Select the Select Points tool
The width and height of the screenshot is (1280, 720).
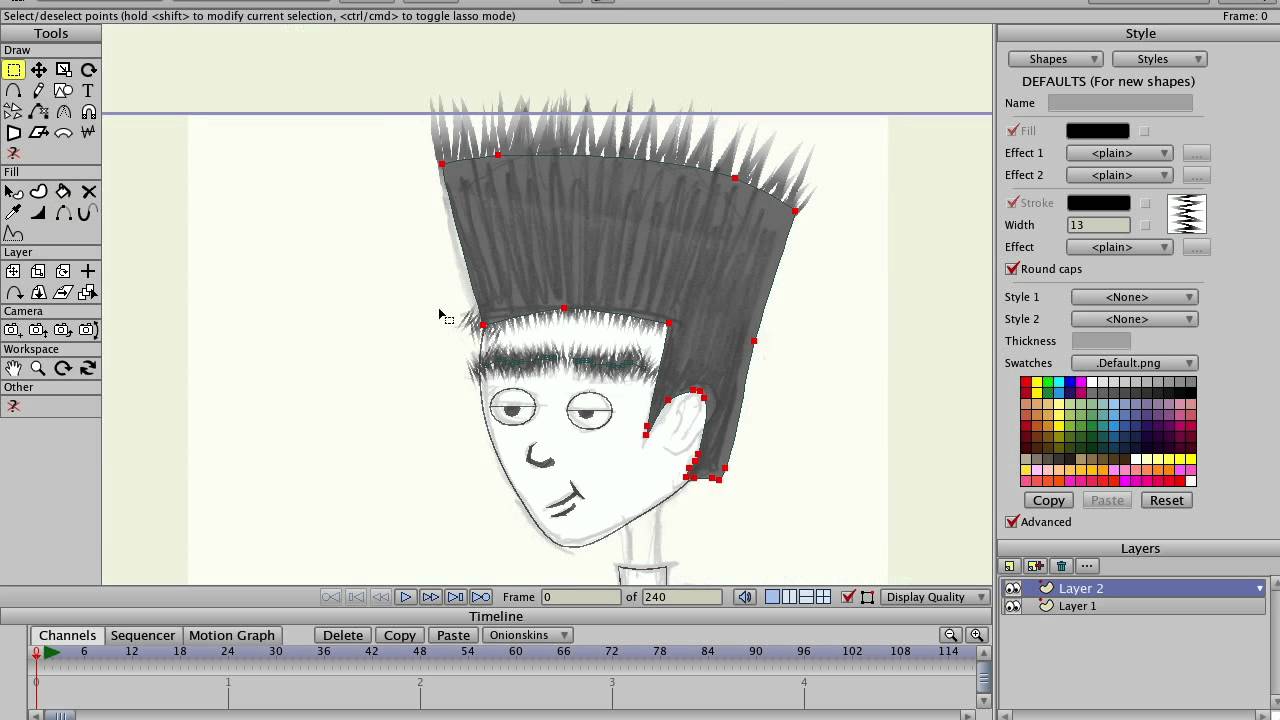click(x=13, y=70)
